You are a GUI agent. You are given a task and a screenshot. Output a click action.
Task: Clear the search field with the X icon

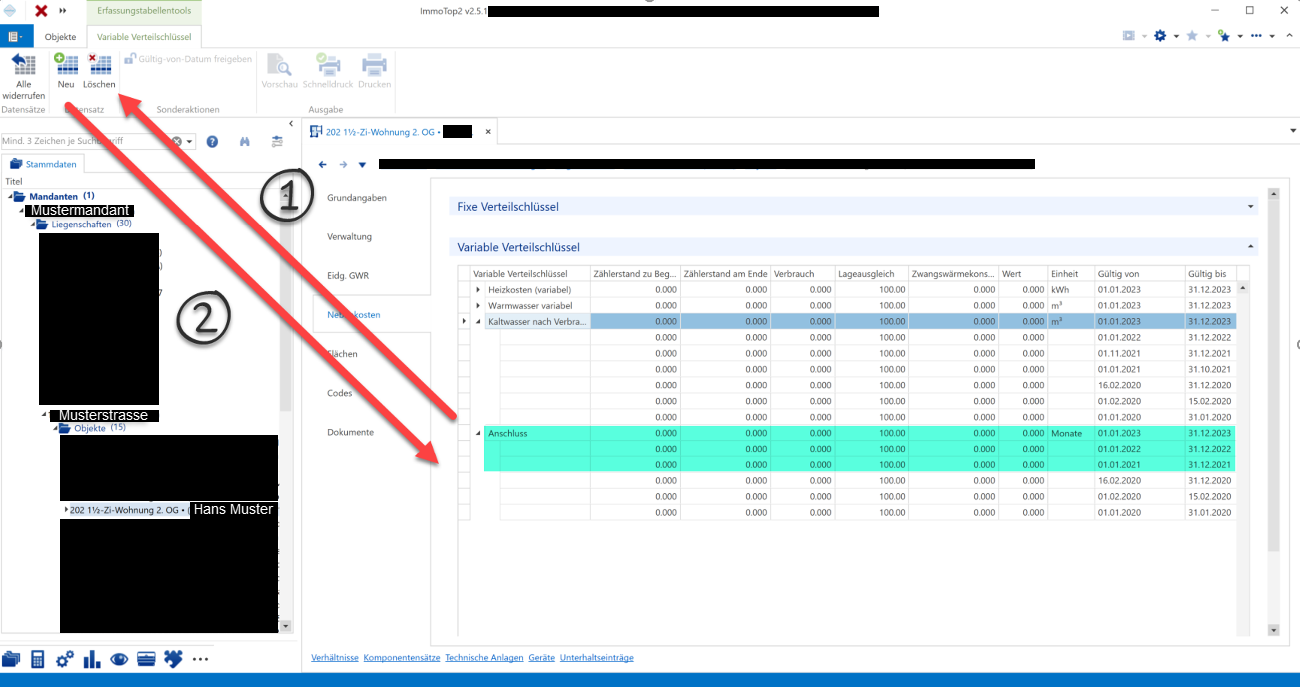177,141
